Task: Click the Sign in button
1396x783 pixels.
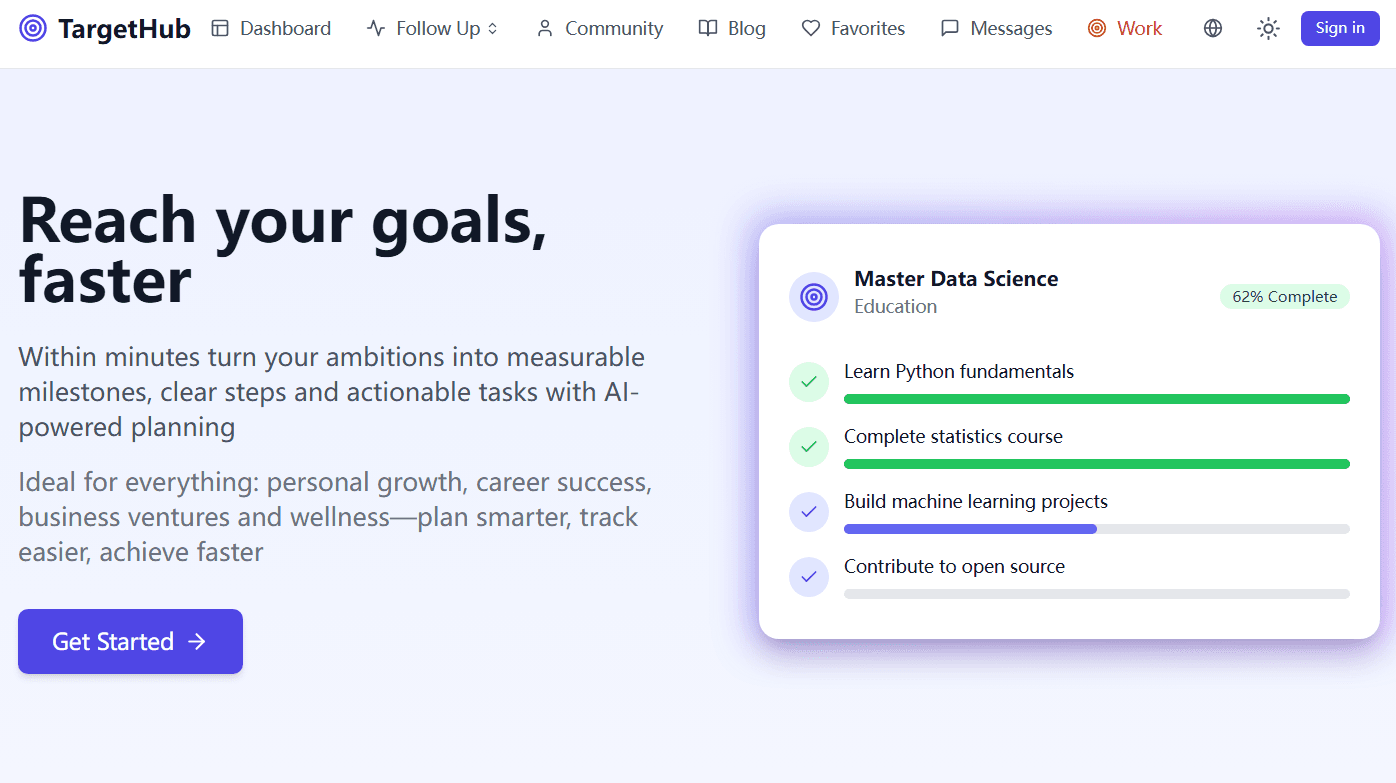Action: 1340,28
